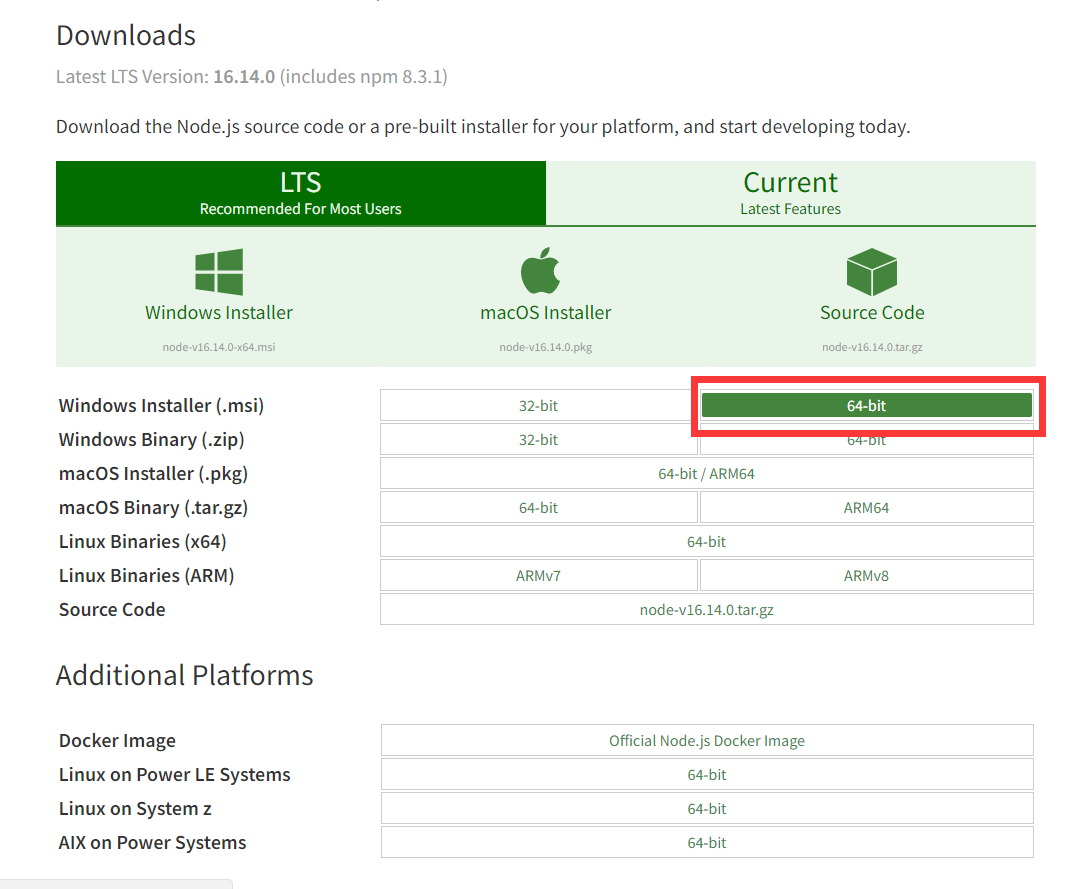Download macOS Installer 64-bit / ARM64
The height and width of the screenshot is (889, 1088).
pyautogui.click(x=706, y=473)
